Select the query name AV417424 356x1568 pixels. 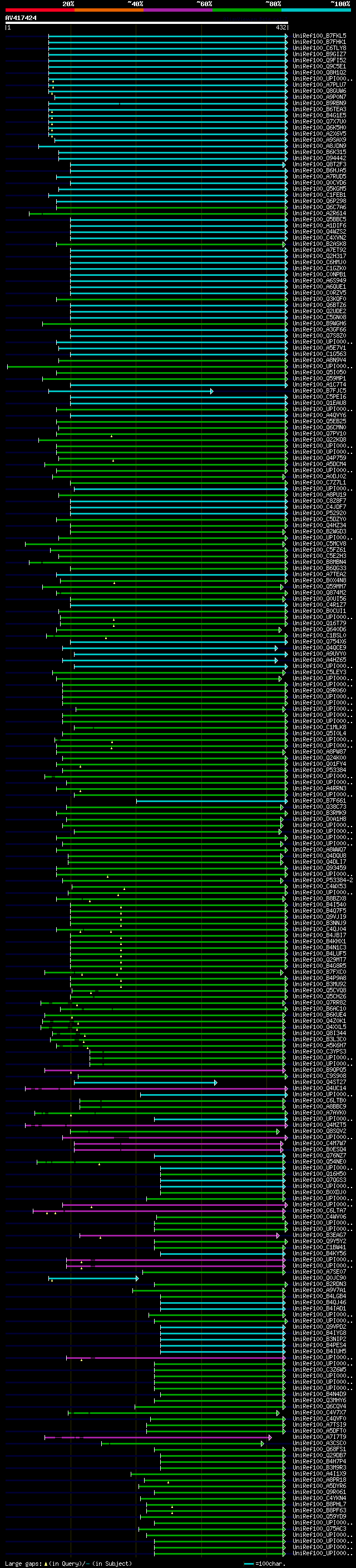[x=21, y=18]
